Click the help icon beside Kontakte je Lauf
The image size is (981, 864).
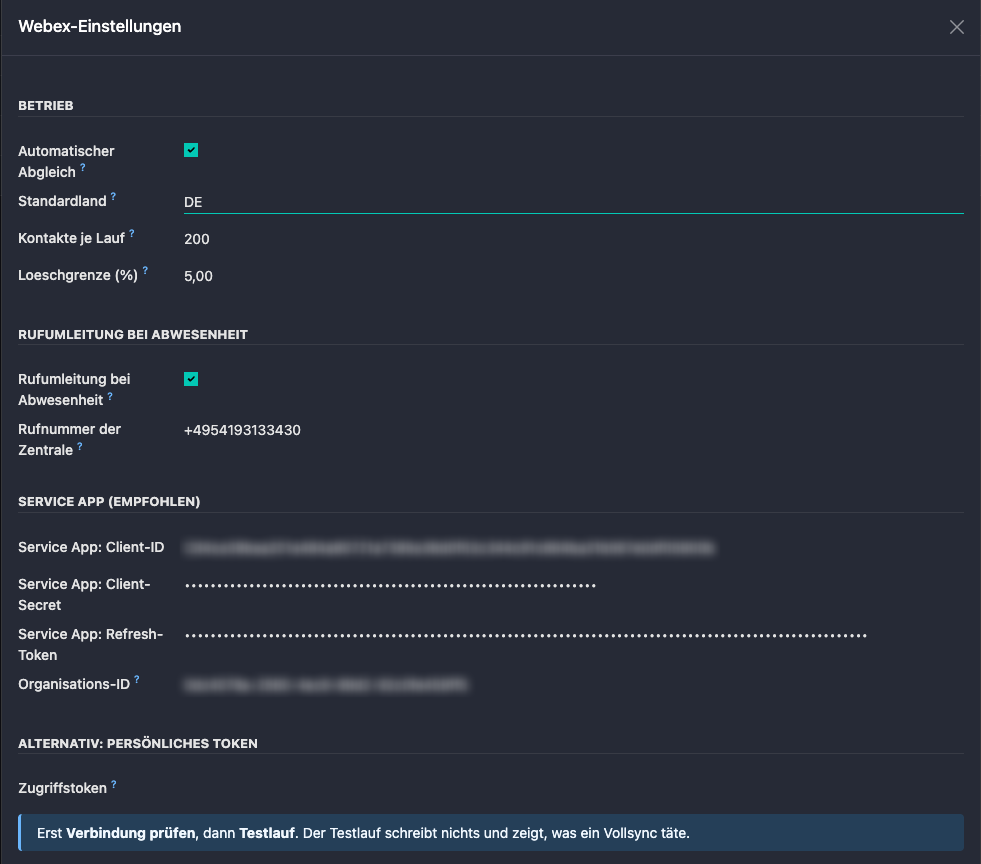coord(131,233)
